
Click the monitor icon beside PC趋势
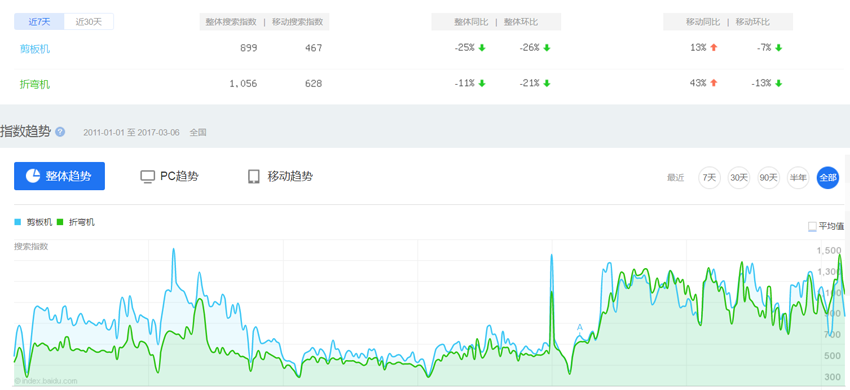point(147,177)
